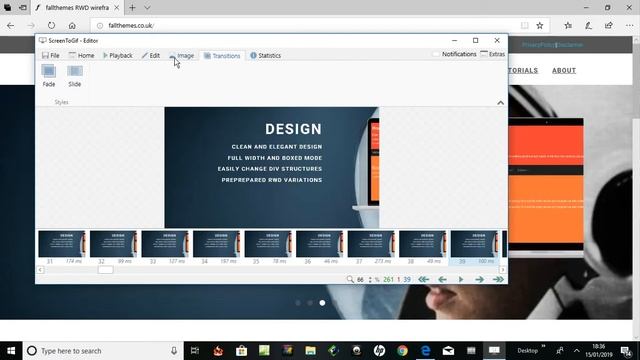The image size is (640, 360).
Task: Go to the browser Home page
Action: [x=72, y=25]
